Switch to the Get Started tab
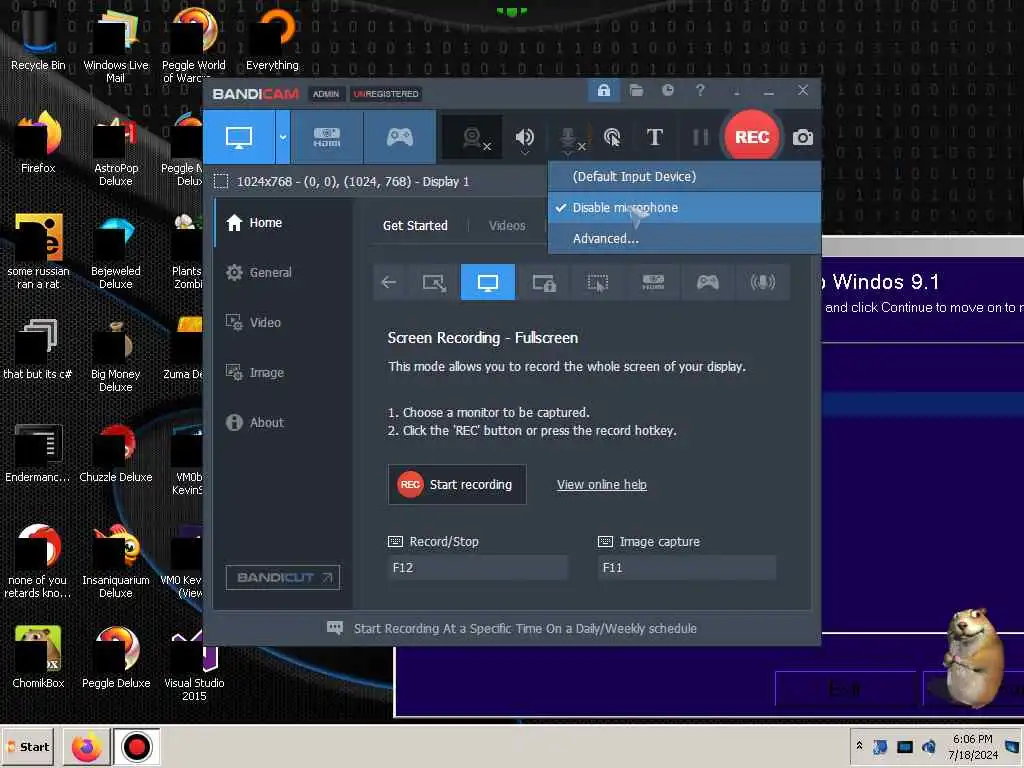 point(415,225)
